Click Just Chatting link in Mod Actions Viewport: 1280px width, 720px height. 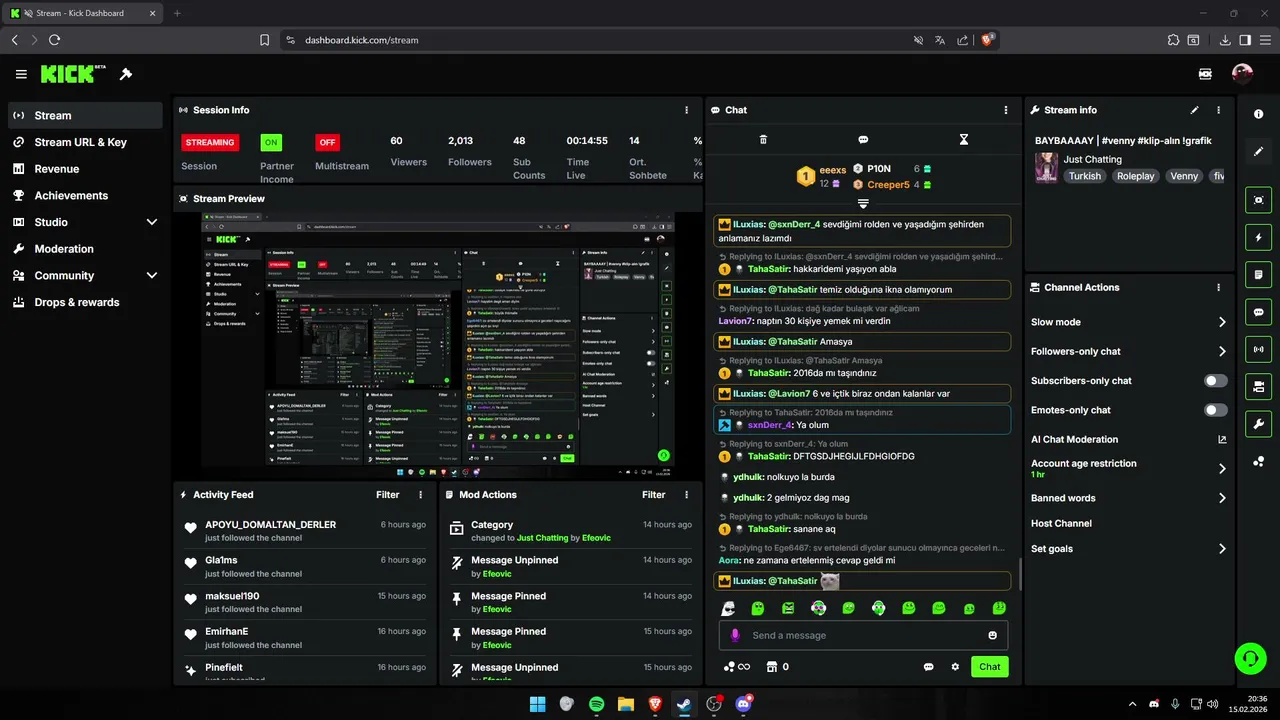[542, 538]
